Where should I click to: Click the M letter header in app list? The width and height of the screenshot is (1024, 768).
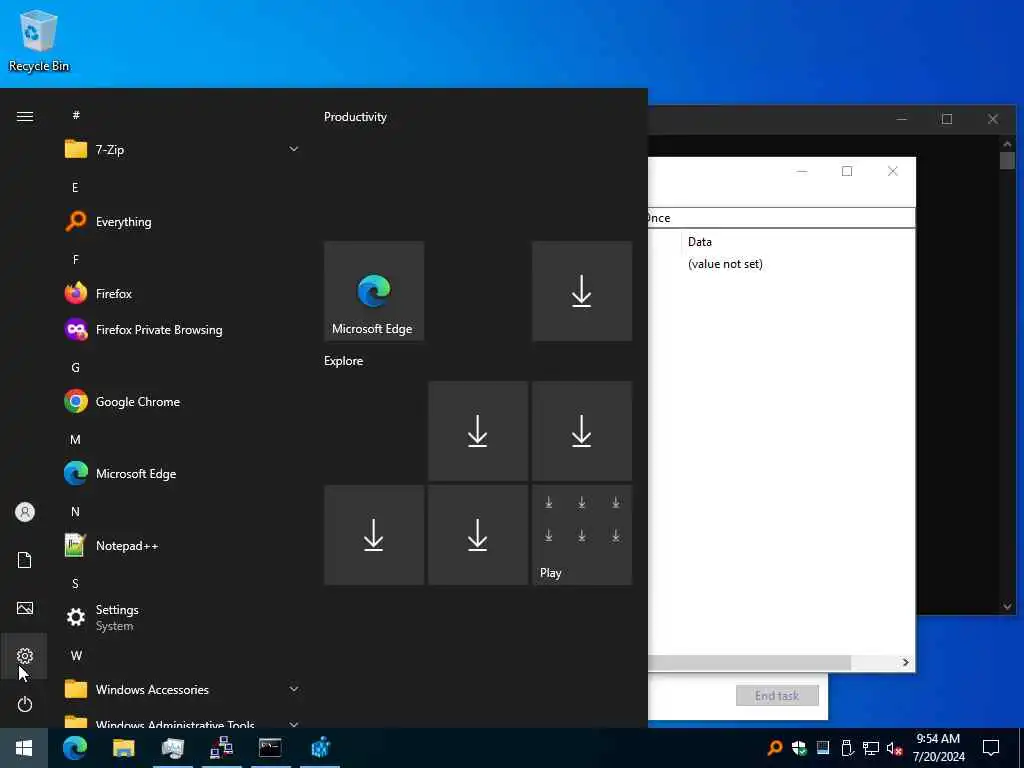(75, 440)
